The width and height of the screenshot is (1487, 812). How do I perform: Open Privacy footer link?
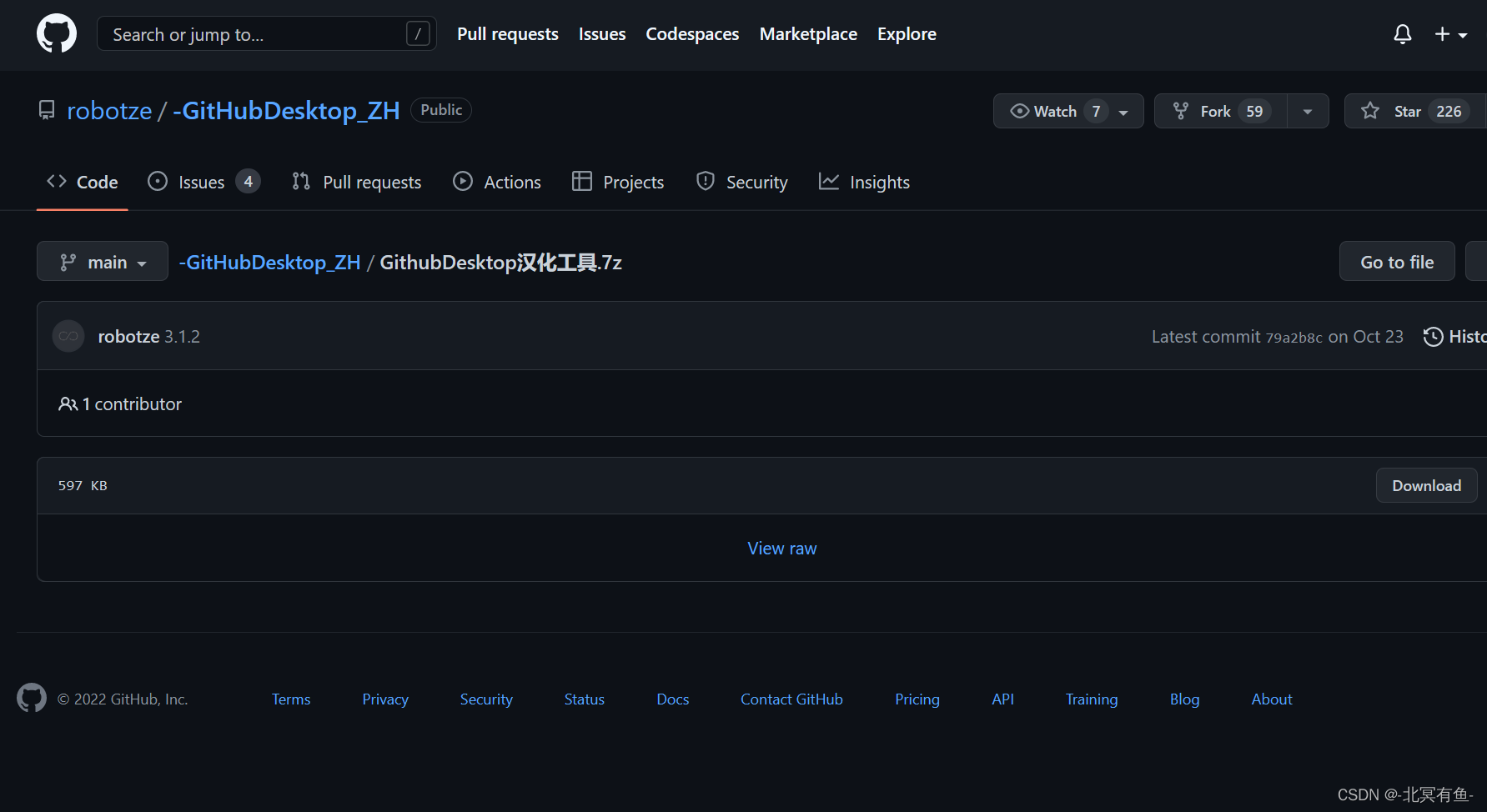385,699
